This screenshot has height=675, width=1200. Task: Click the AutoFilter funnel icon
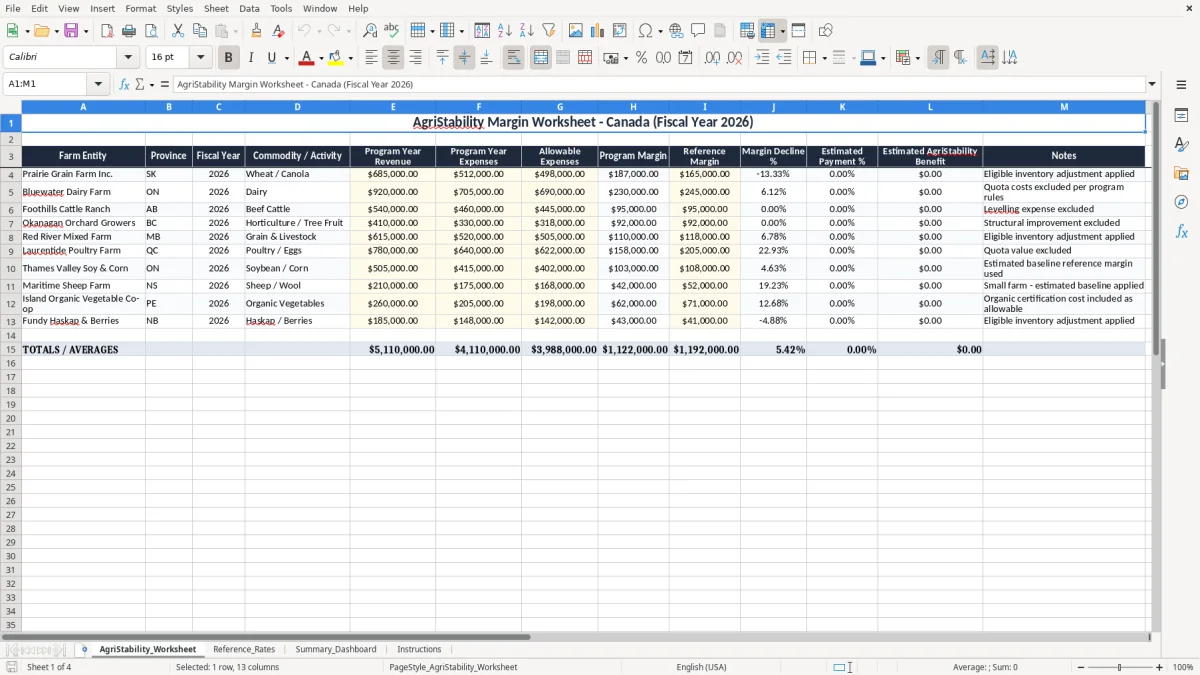tap(548, 31)
